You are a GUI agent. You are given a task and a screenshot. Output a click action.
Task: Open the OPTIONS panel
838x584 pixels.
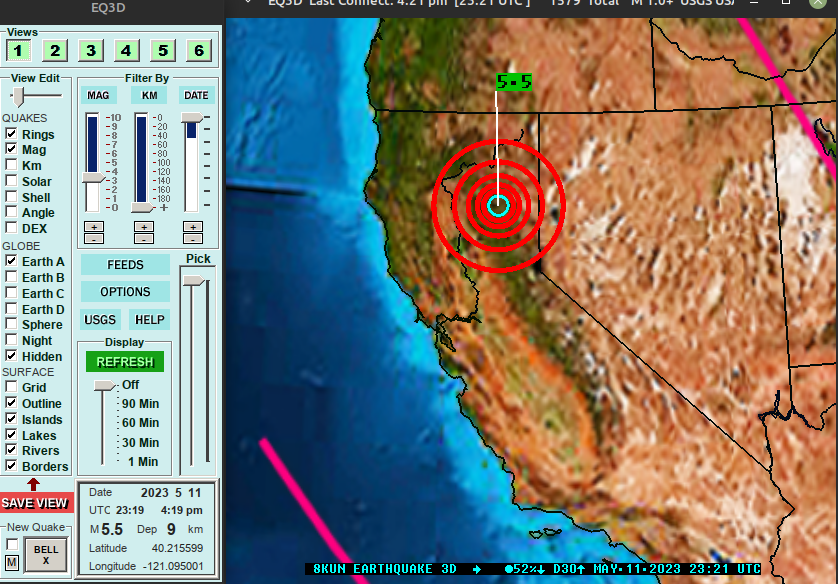click(125, 292)
